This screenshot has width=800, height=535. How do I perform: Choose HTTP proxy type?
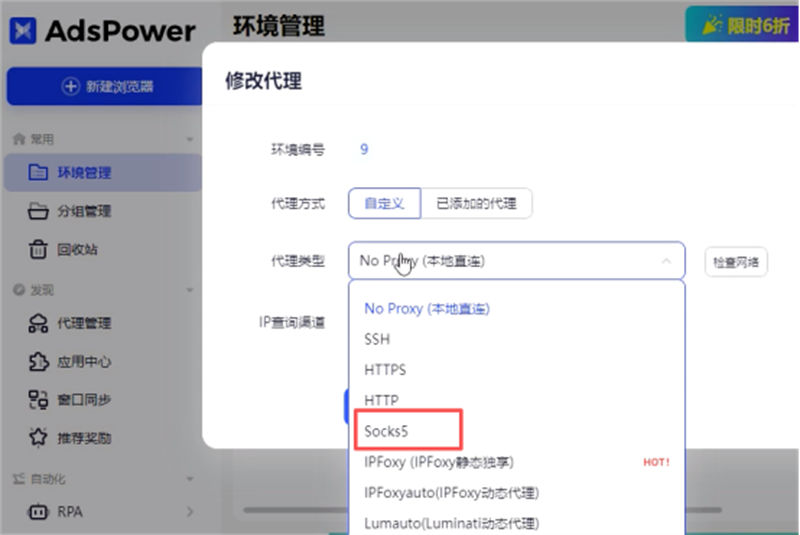pos(516,400)
